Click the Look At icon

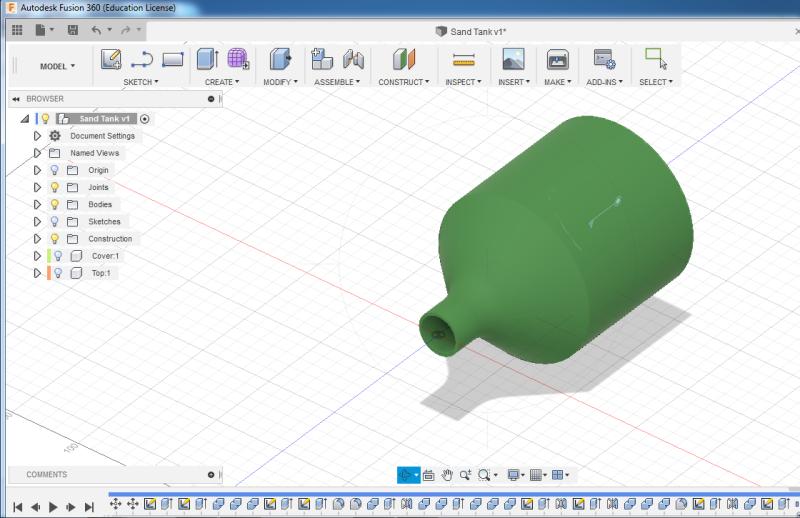tap(429, 475)
